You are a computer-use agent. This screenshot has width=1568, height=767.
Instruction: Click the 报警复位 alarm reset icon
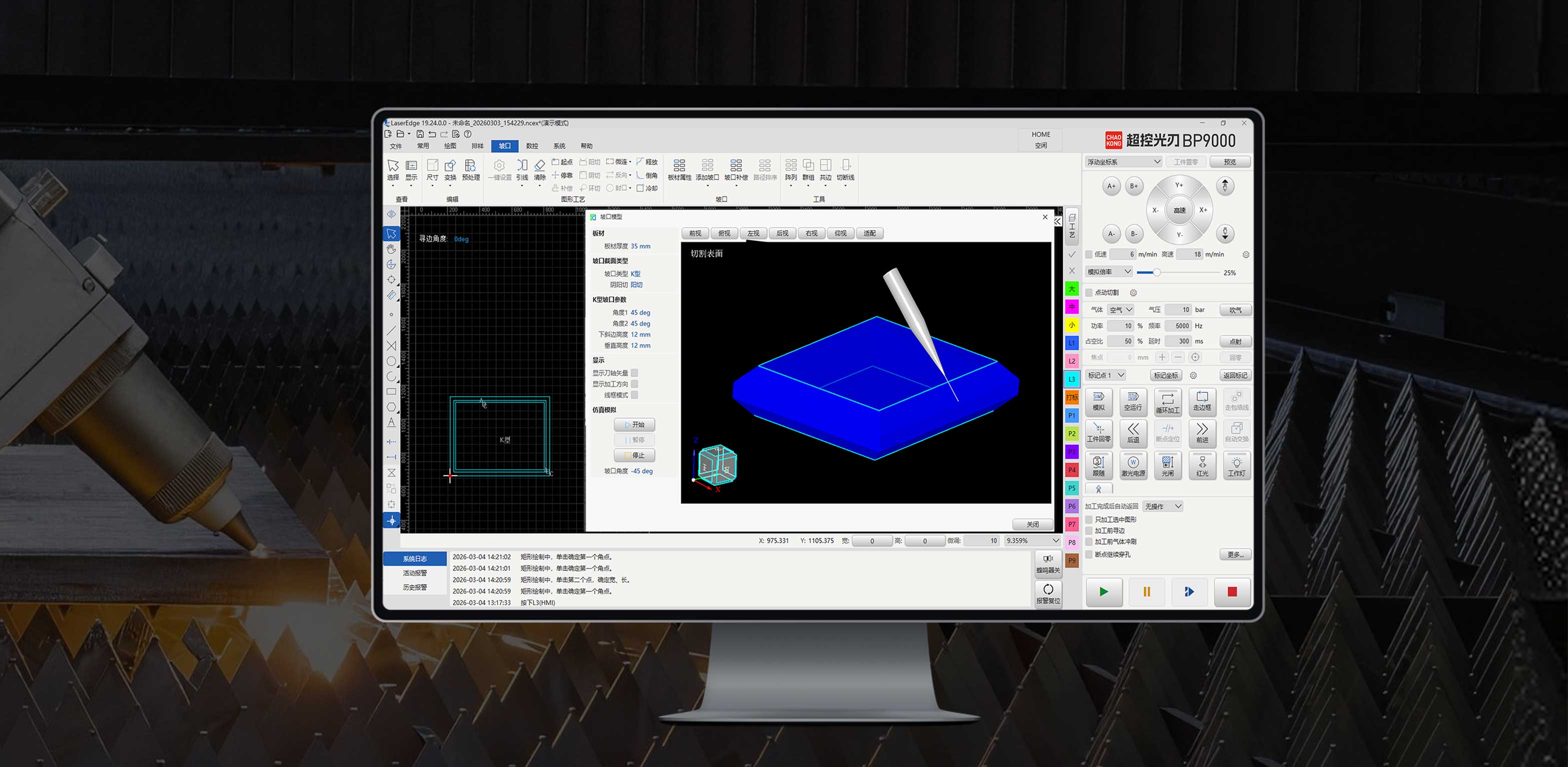tap(1047, 592)
